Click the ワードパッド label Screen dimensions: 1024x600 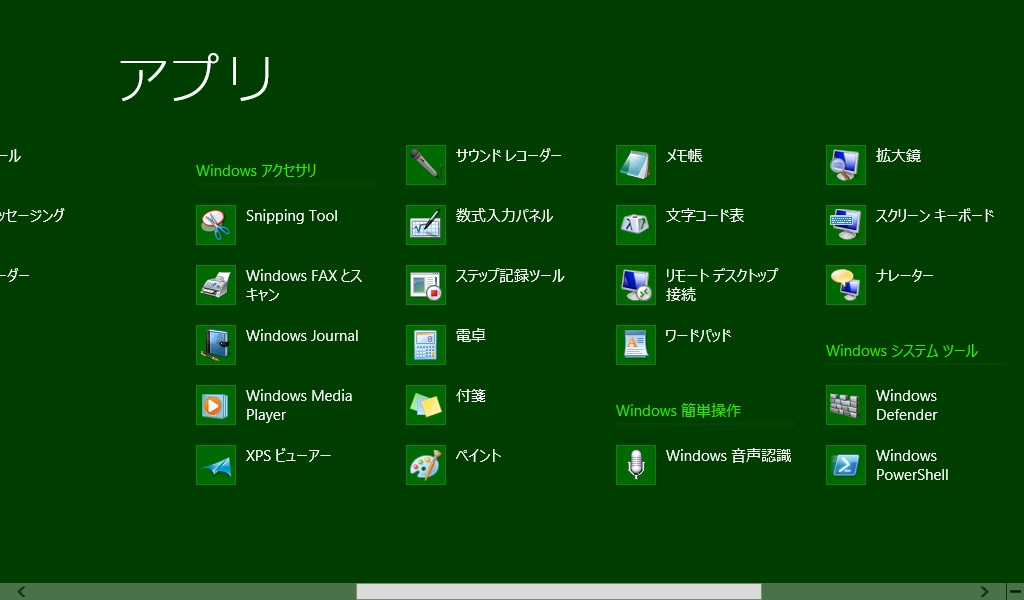click(698, 336)
